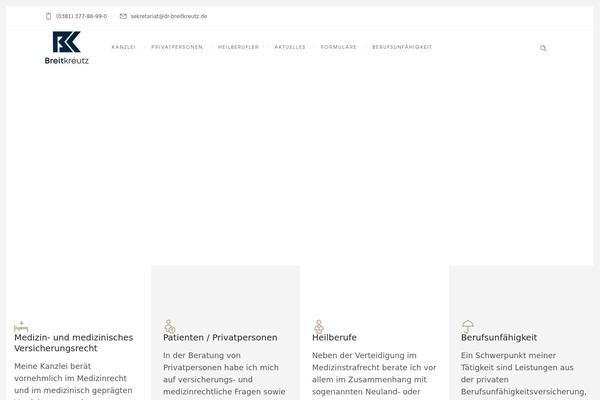Click the phone icon in top bar
The width and height of the screenshot is (600, 400).
(49, 16)
